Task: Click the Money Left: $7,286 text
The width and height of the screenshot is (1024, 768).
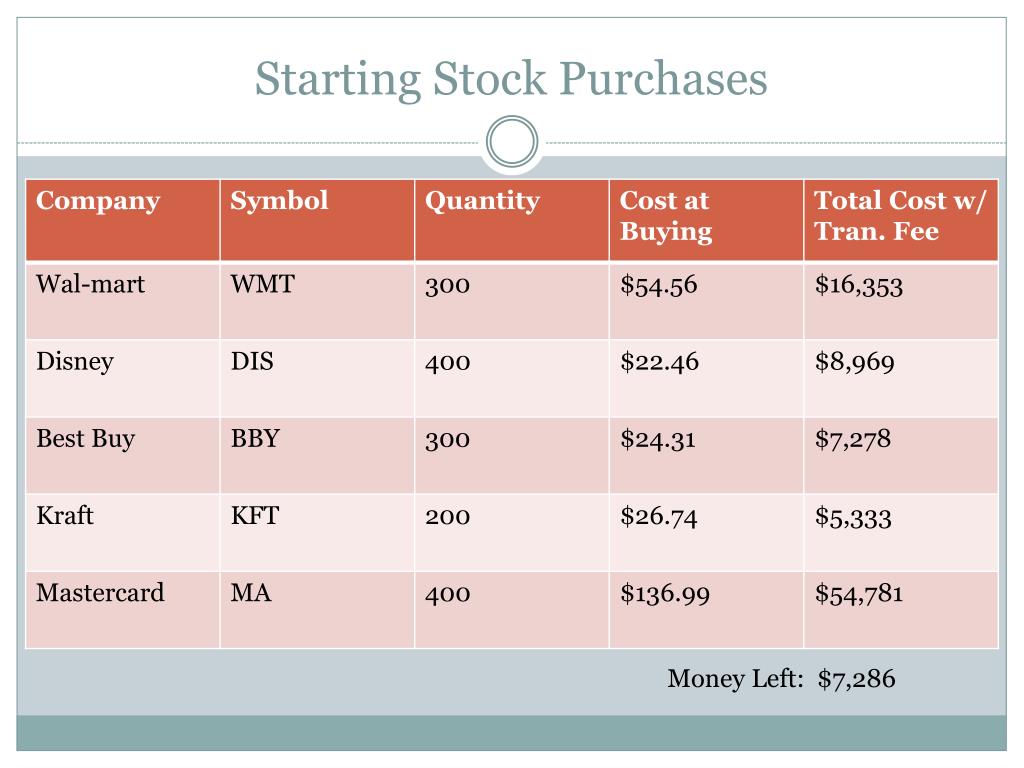Action: pos(781,679)
